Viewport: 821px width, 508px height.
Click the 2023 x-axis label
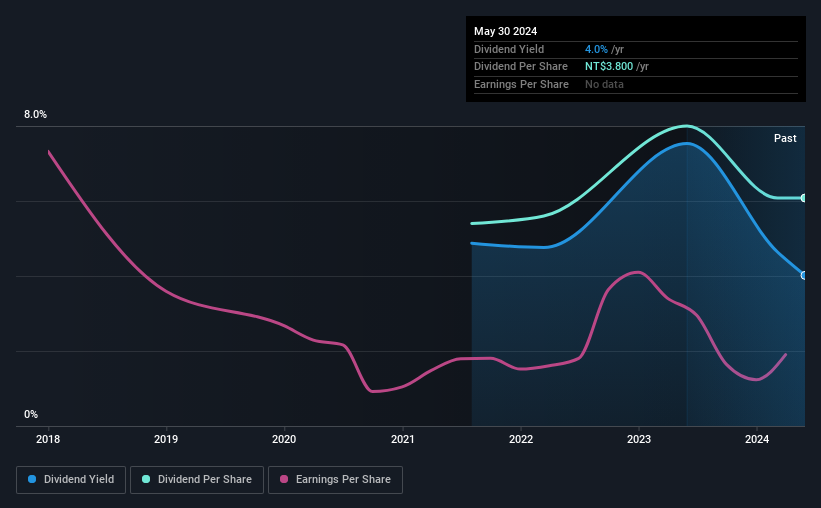pyautogui.click(x=639, y=439)
